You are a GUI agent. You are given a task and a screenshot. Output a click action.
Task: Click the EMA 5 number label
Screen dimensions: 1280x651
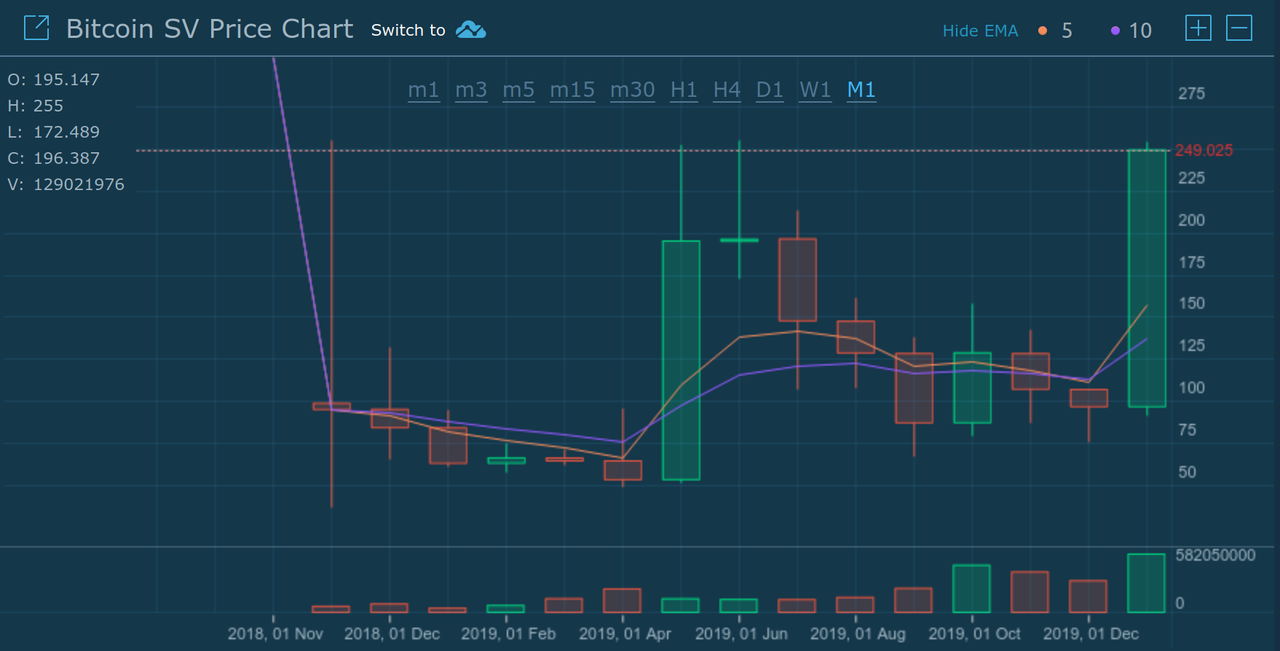tap(1067, 31)
